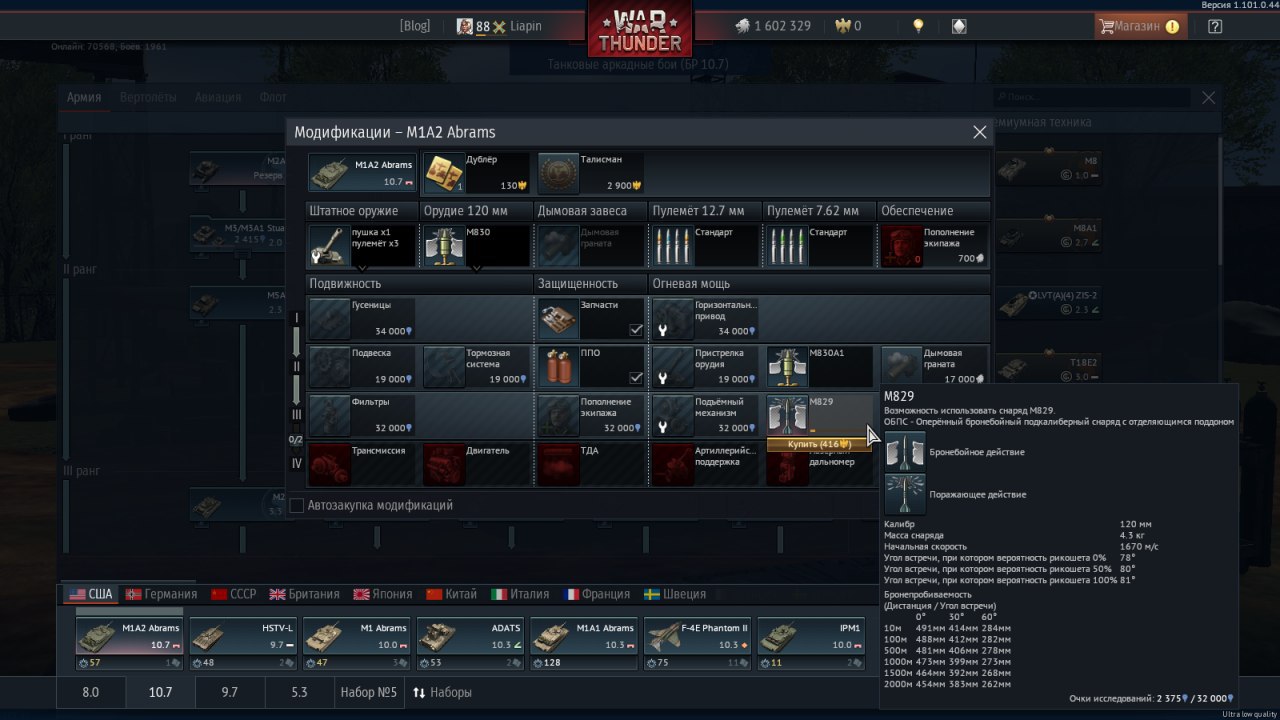The width and height of the screenshot is (1280, 720).
Task: Open player profile Liapin
Action: click(499, 26)
